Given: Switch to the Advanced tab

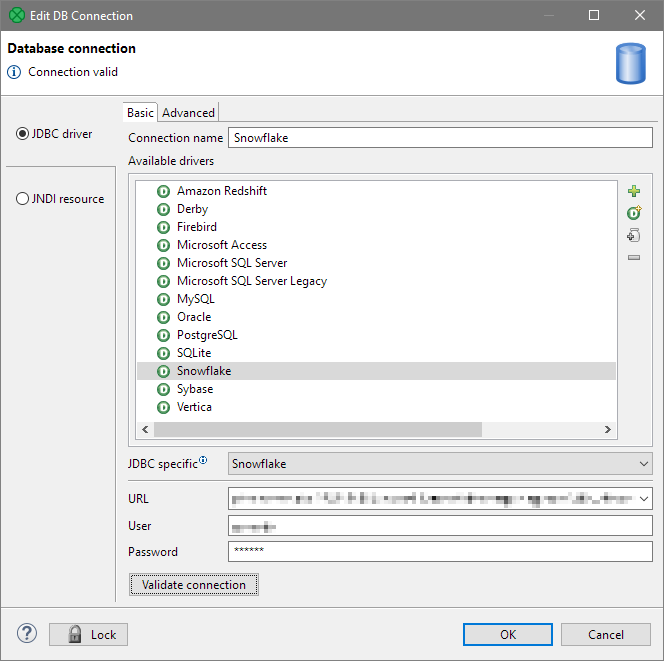Looking at the screenshot, I should tap(188, 113).
